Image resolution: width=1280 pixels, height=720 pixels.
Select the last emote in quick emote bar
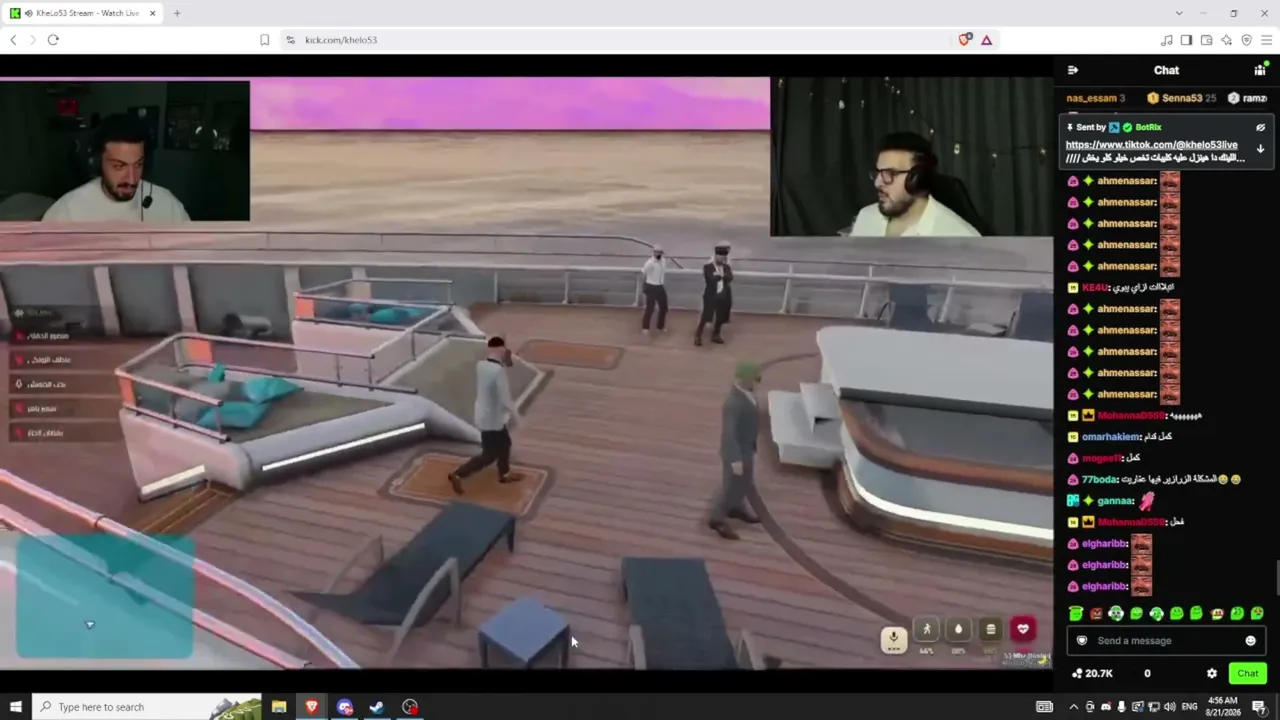click(x=1257, y=613)
